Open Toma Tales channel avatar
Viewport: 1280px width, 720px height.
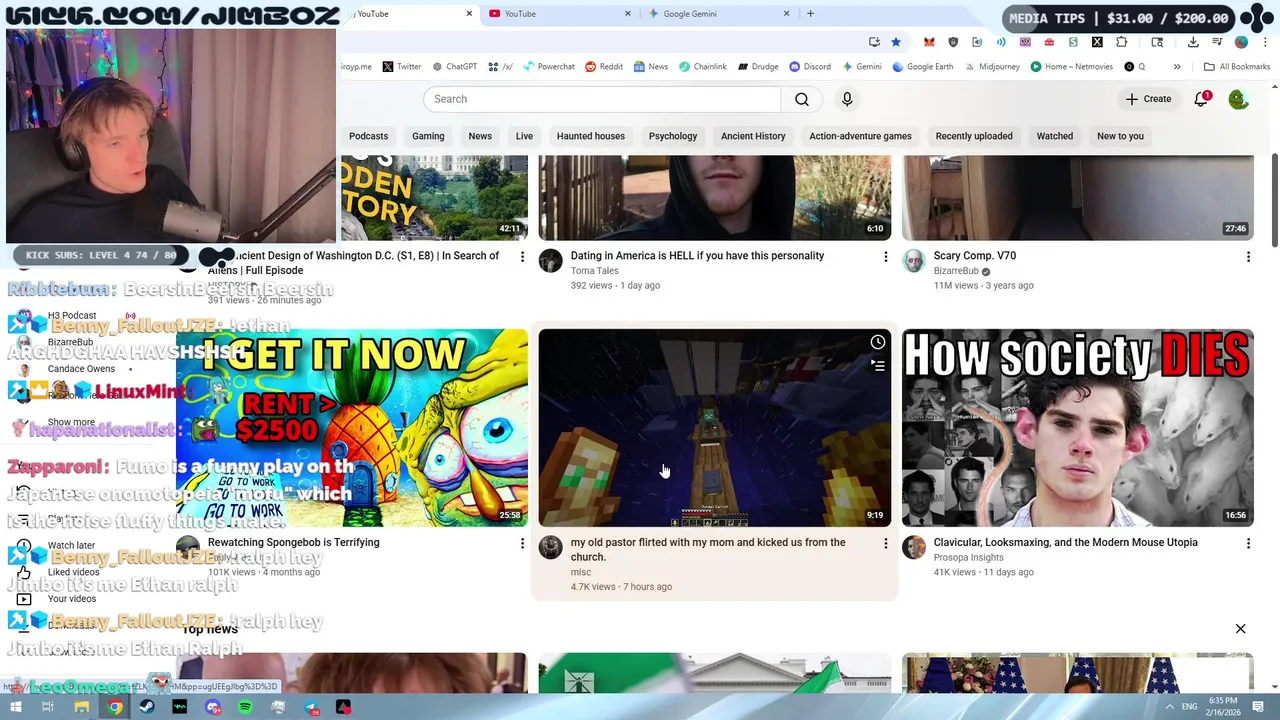(x=551, y=261)
